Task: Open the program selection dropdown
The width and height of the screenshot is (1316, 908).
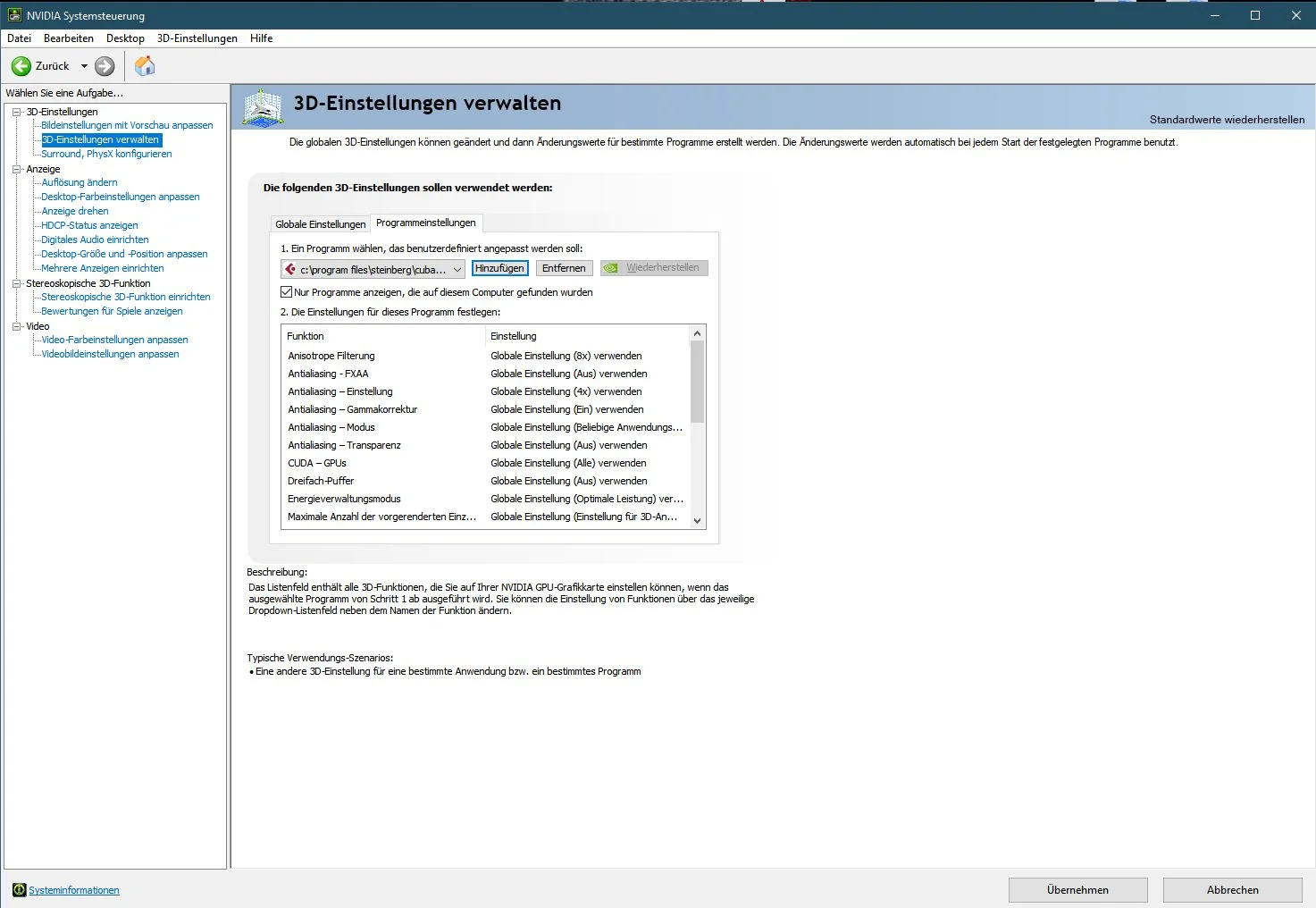Action: point(373,269)
